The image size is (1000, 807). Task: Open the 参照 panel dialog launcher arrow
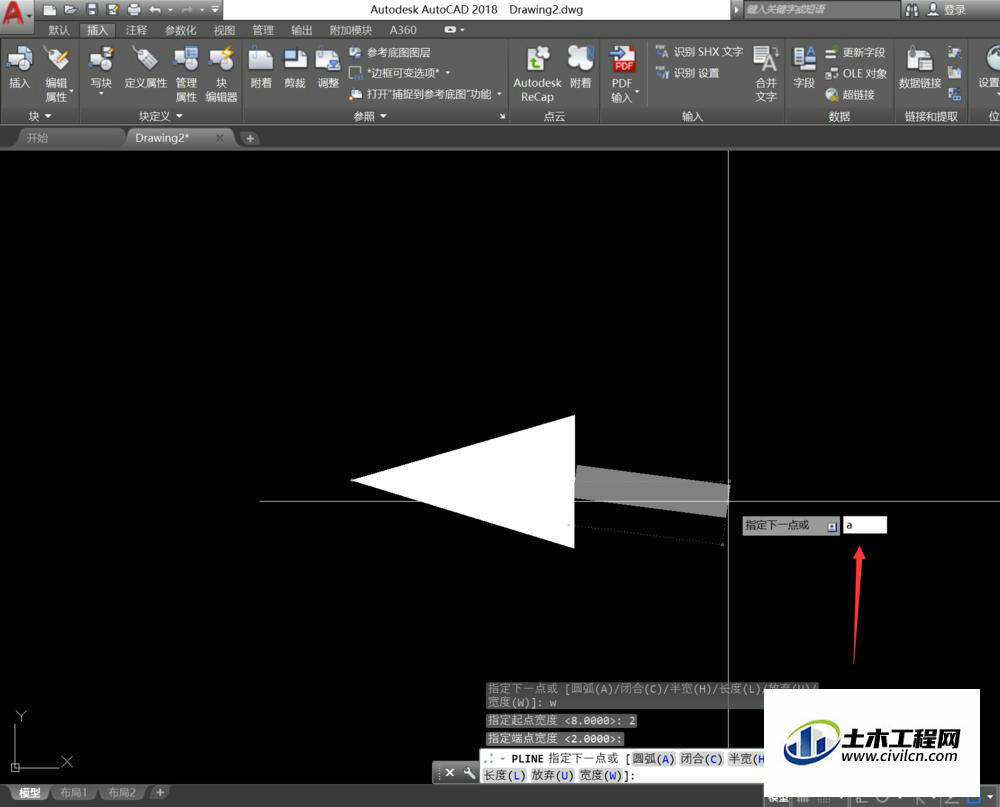click(503, 116)
